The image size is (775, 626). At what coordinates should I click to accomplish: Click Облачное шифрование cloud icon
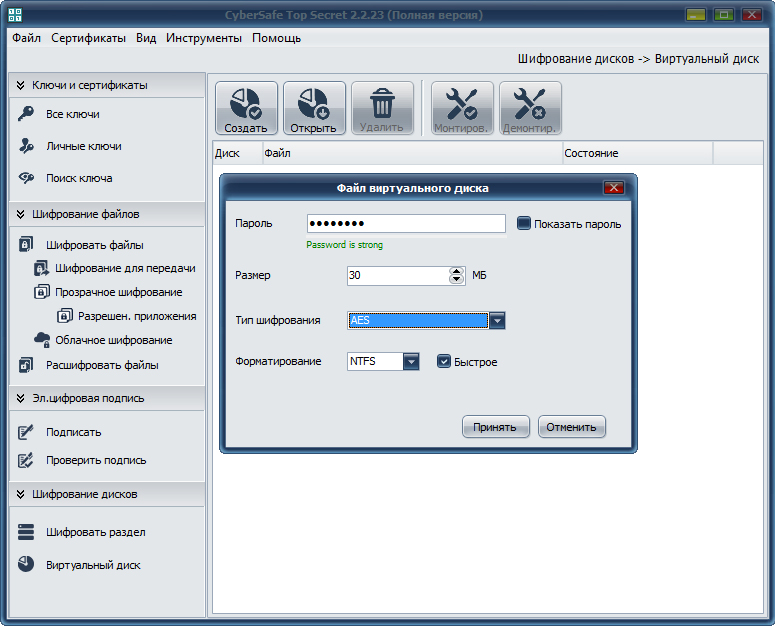click(x=42, y=339)
